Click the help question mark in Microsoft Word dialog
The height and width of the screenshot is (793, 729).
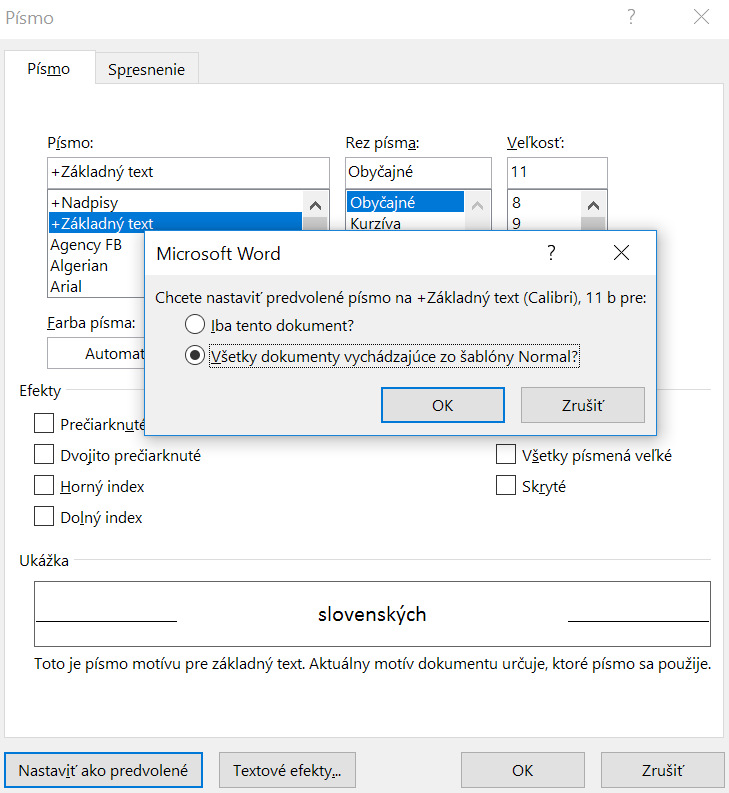pyautogui.click(x=551, y=252)
